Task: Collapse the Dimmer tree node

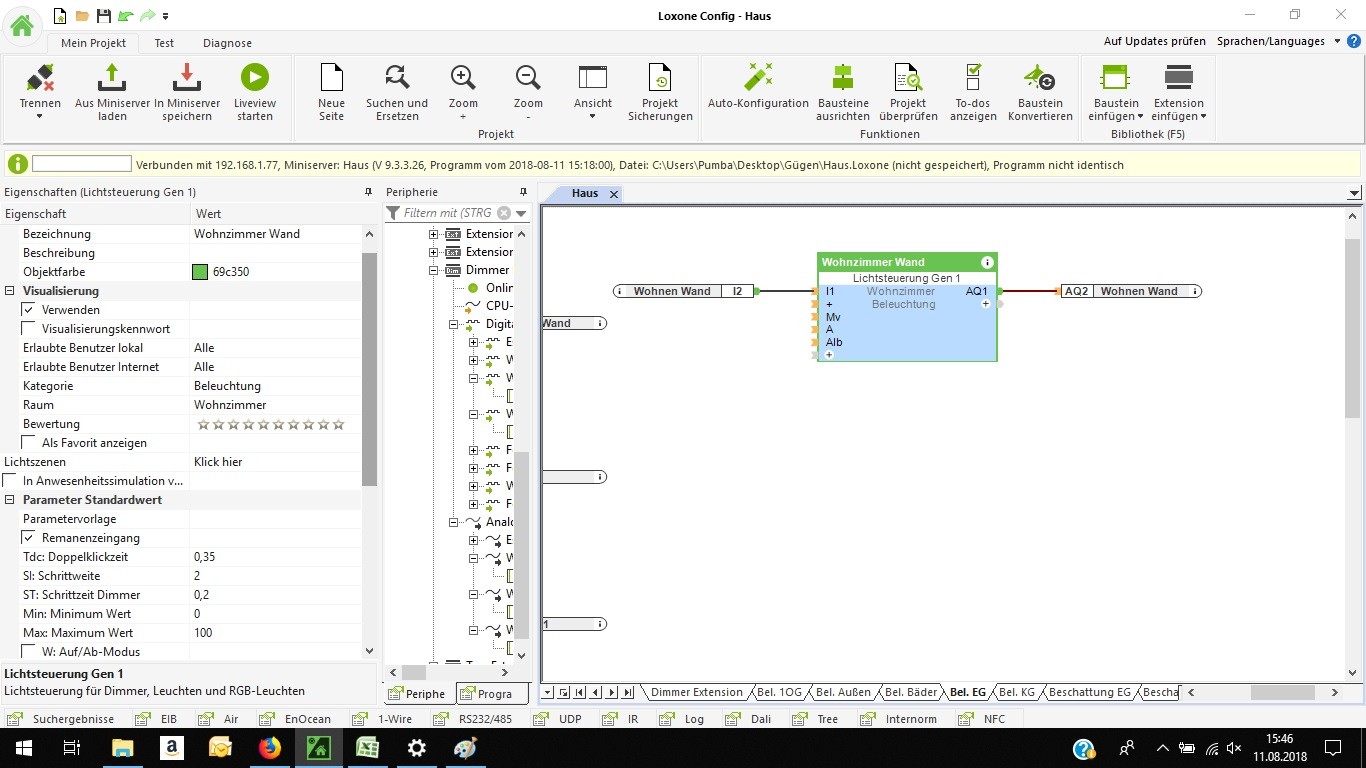Action: 434,271
